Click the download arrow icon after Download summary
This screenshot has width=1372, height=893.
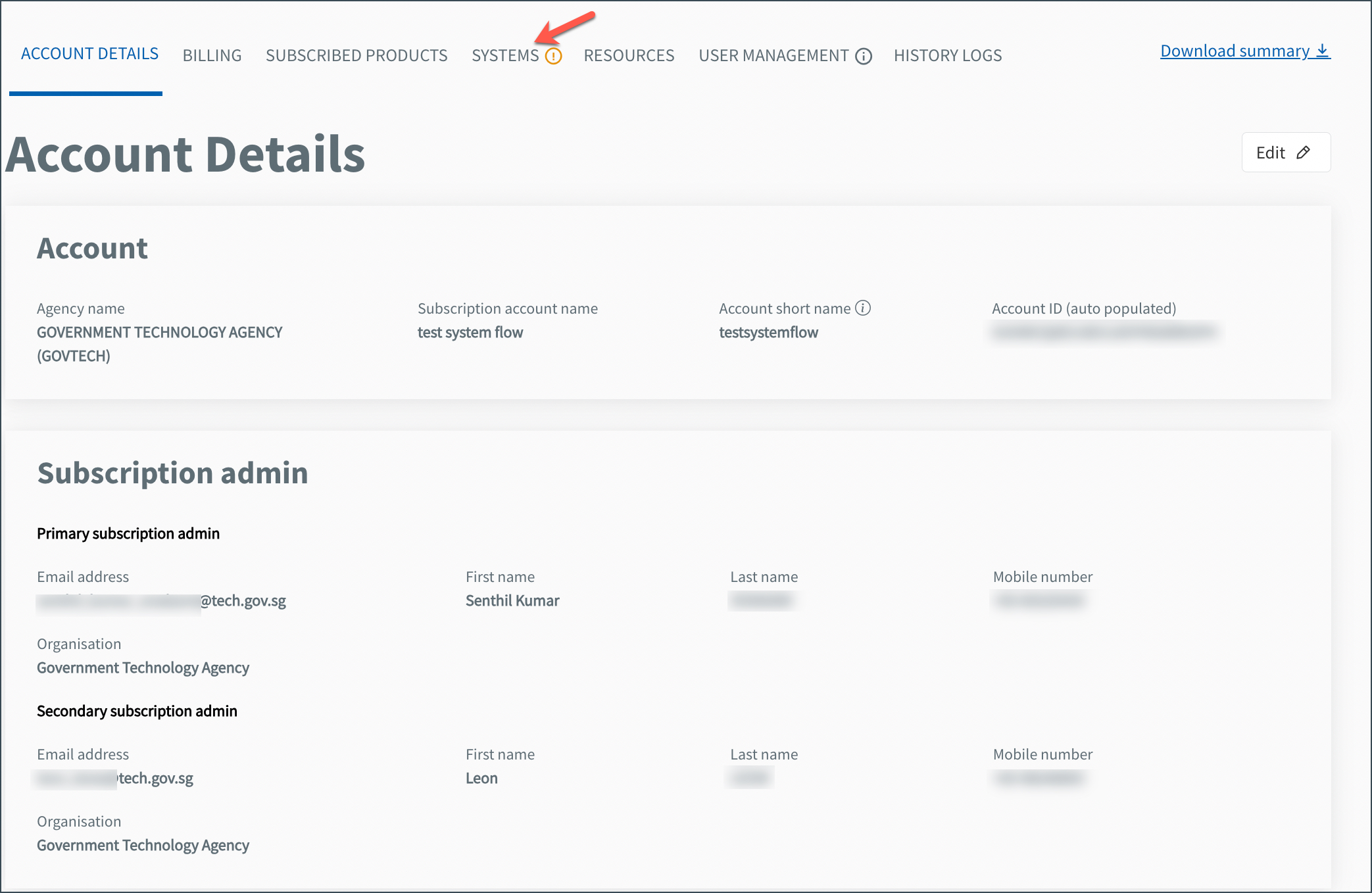pos(1323,51)
